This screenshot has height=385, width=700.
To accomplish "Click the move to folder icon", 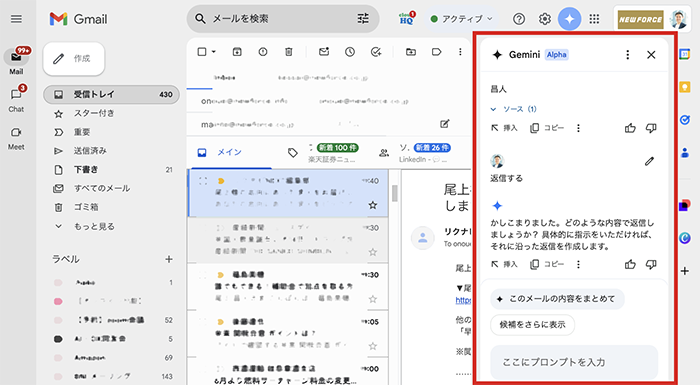I will (x=411, y=52).
